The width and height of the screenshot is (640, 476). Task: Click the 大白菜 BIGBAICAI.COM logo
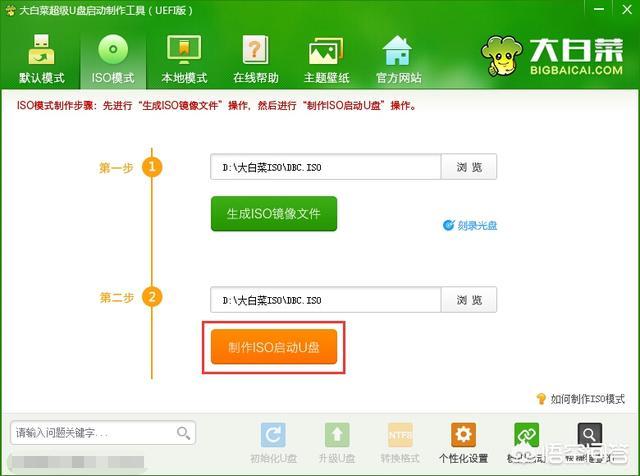pyautogui.click(x=552, y=56)
